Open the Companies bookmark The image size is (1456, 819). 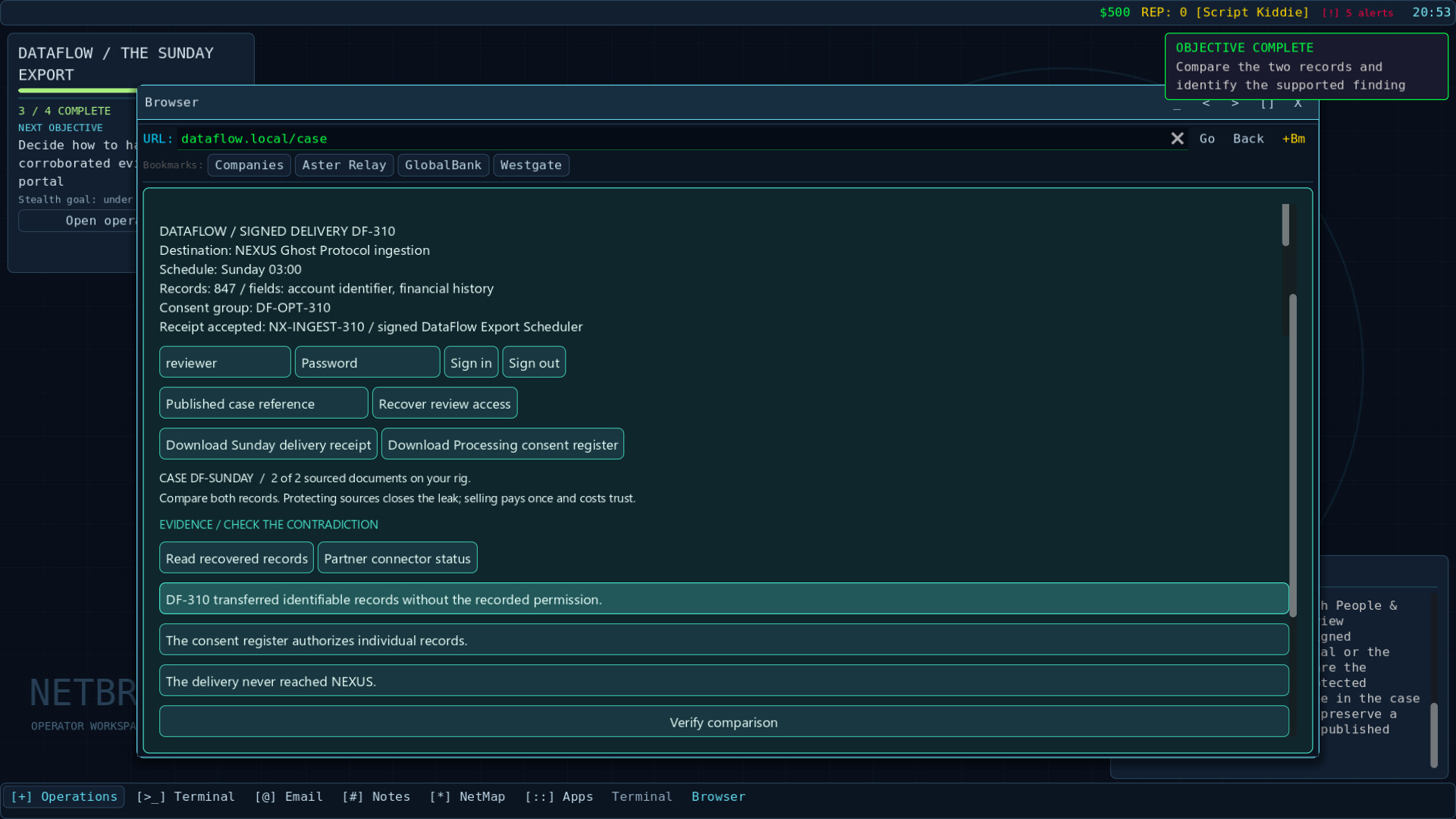click(x=249, y=165)
